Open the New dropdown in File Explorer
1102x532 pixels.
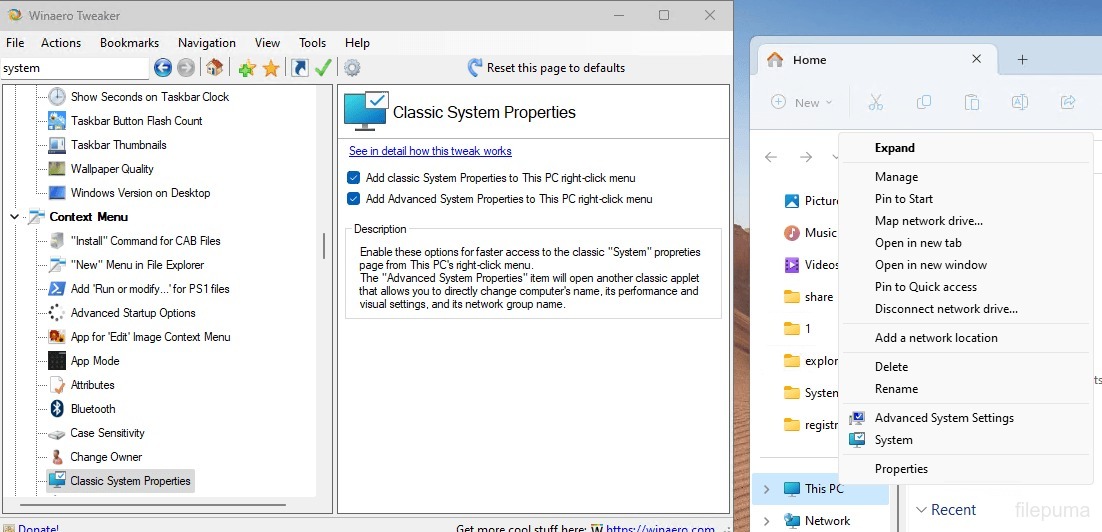pyautogui.click(x=802, y=102)
